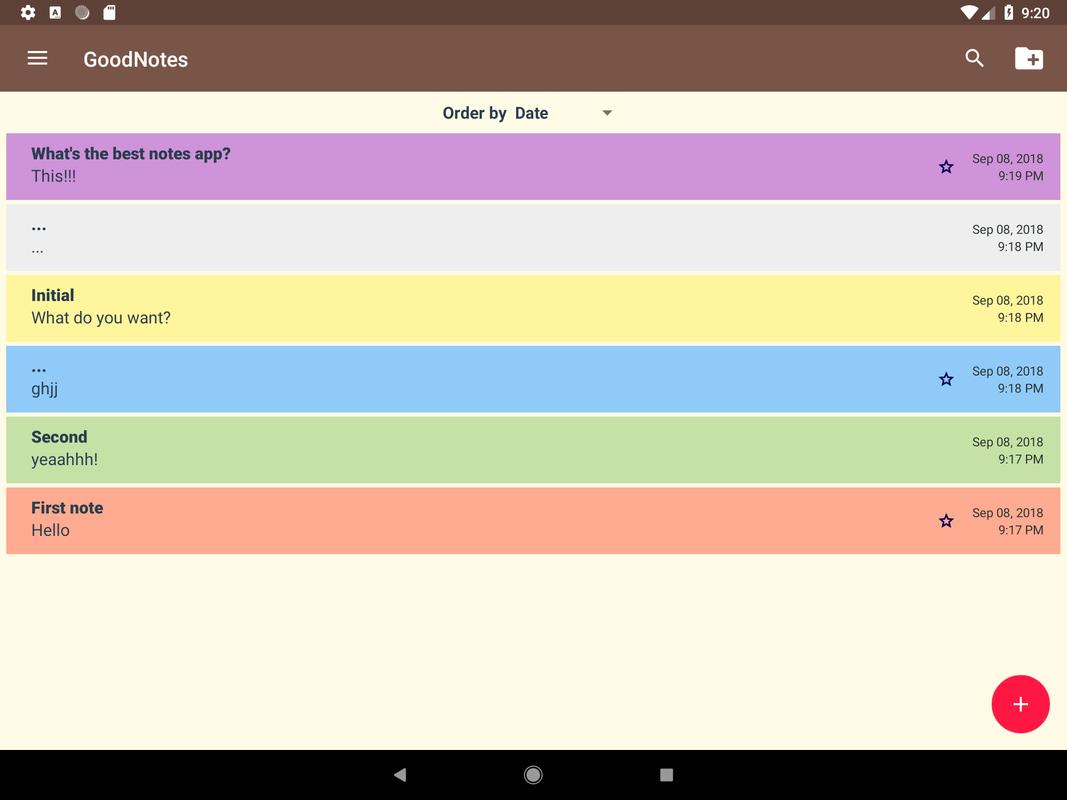Select the text 'What do you want?'

click(x=101, y=318)
